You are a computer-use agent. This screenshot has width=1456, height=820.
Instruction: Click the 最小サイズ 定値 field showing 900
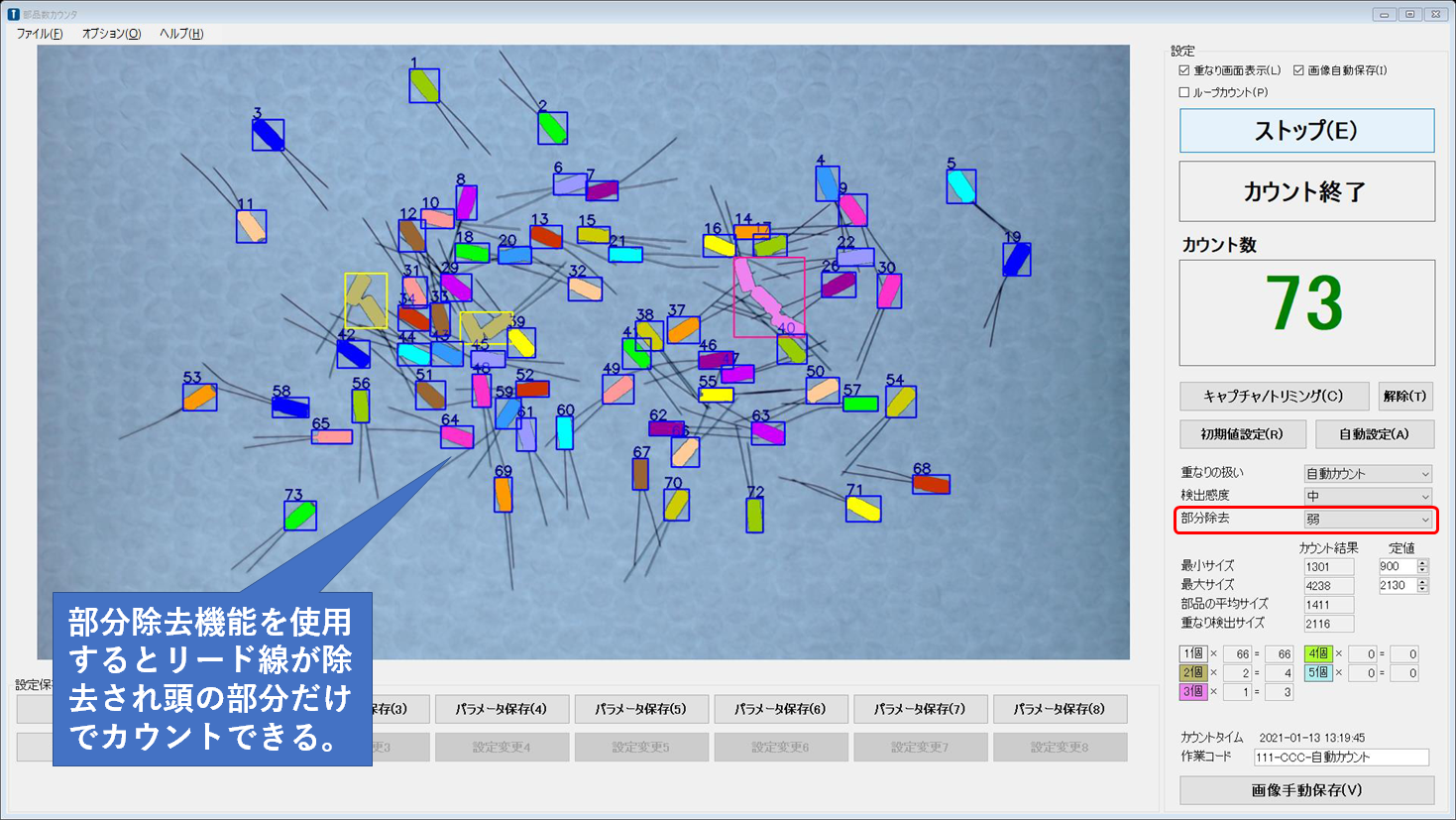[1398, 567]
